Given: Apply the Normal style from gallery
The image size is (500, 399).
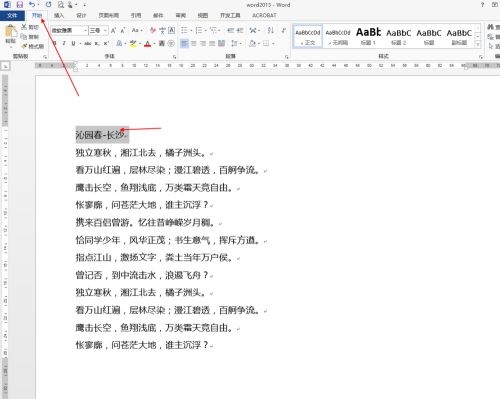Looking at the screenshot, I should click(308, 36).
